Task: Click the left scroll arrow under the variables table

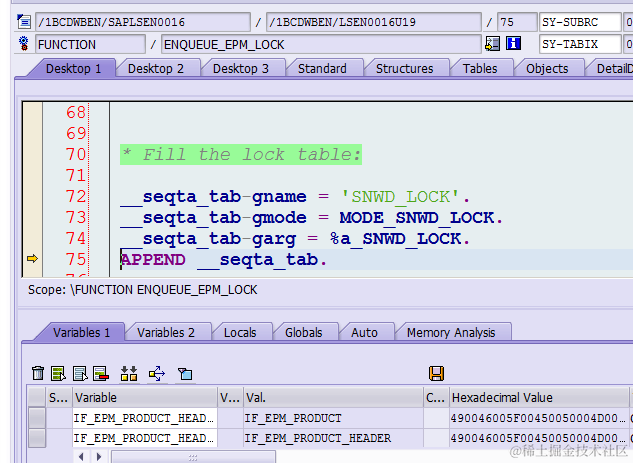Action: pos(81,457)
